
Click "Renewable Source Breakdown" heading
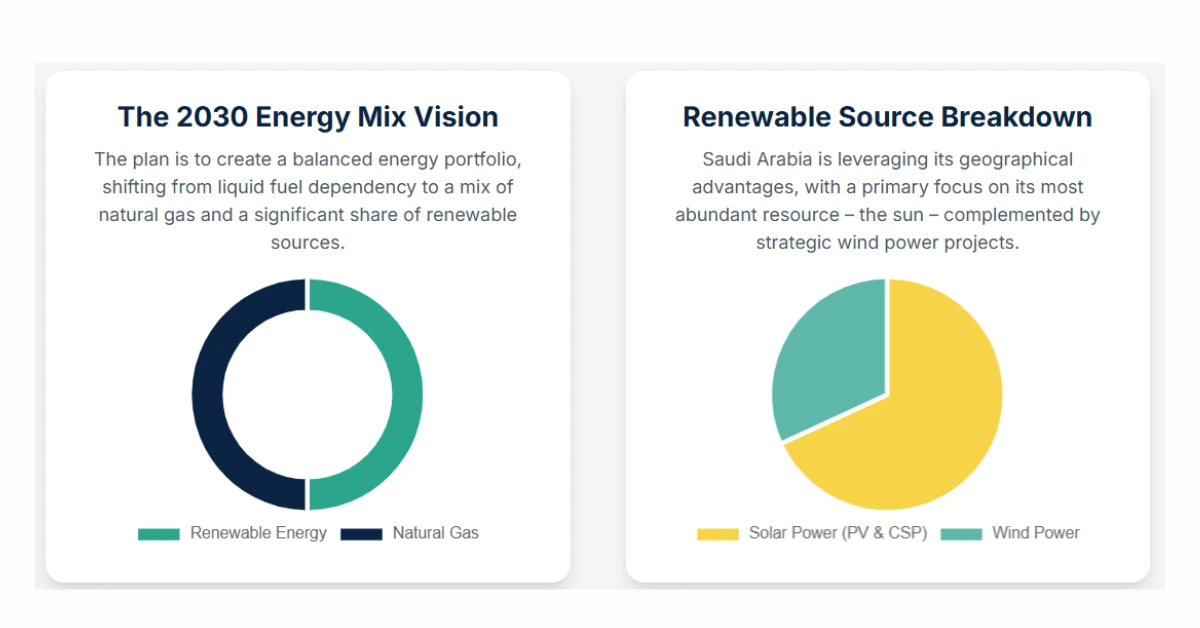(887, 117)
